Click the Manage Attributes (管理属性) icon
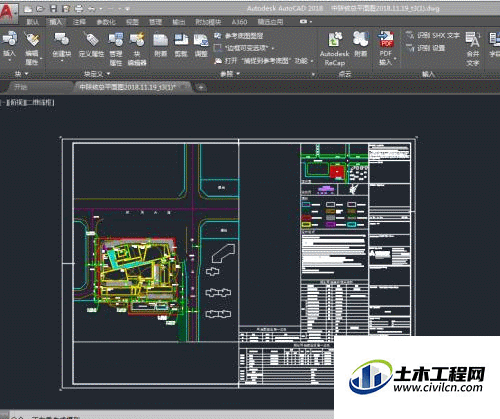The width and height of the screenshot is (500, 419). tap(116, 39)
